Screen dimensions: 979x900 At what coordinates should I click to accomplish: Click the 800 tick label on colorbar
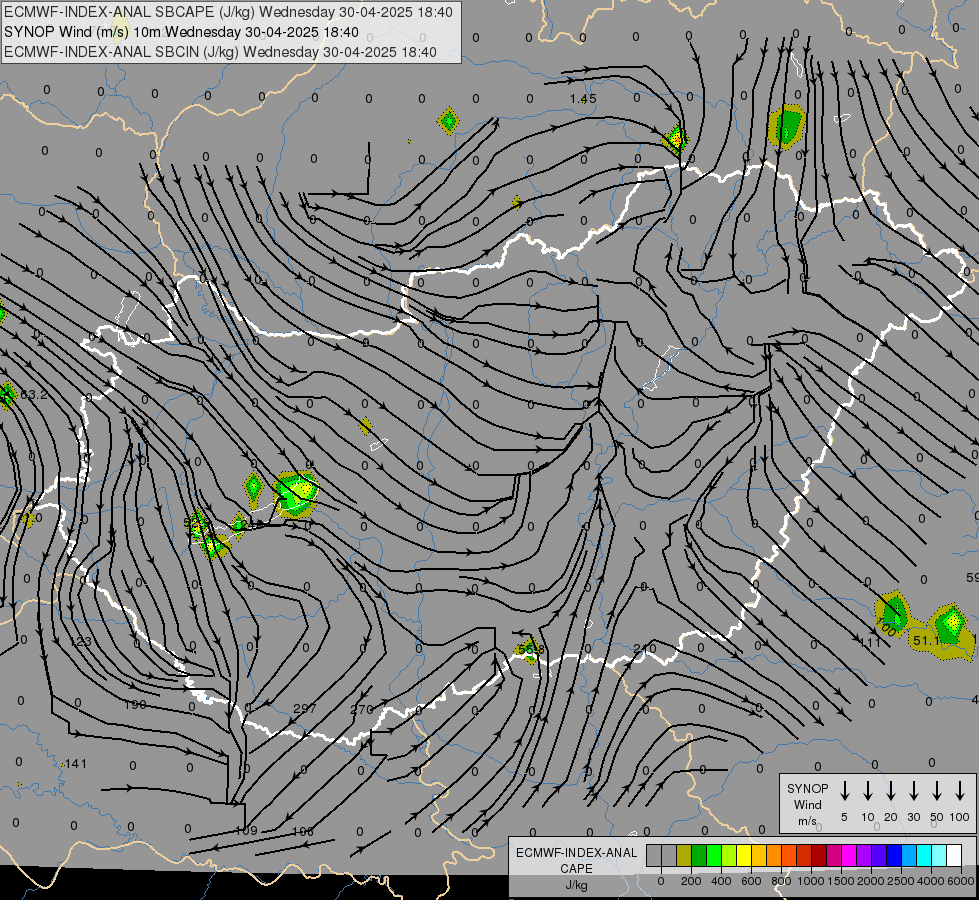[x=781, y=881]
